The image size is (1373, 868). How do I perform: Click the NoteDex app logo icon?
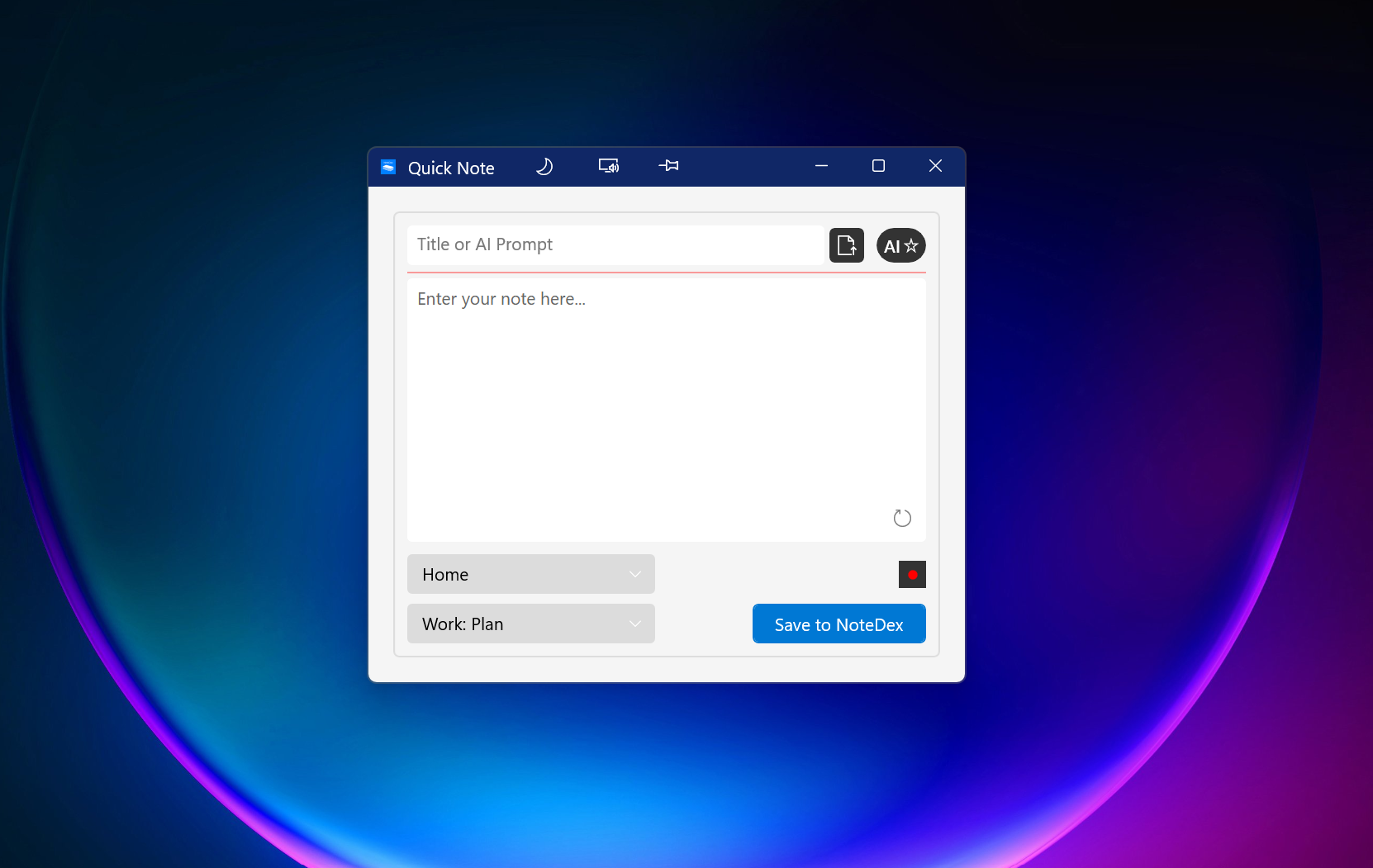(x=388, y=167)
